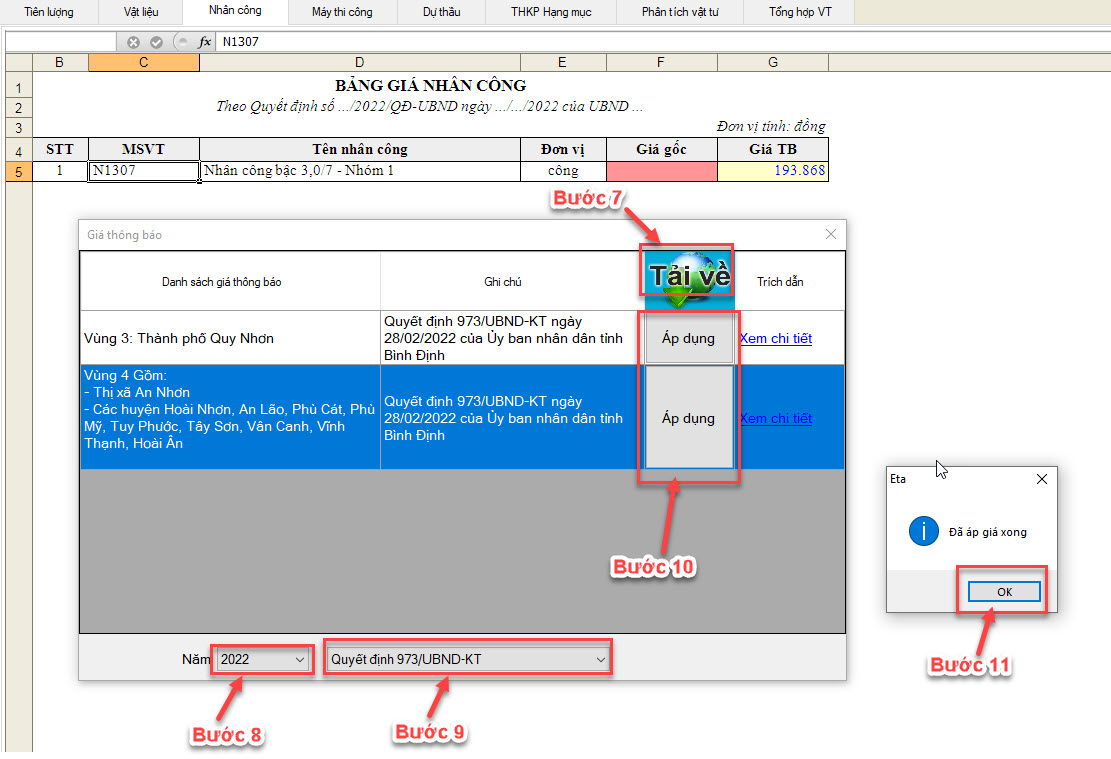The width and height of the screenshot is (1111, 759).
Task: Open the fx function icon
Action: point(205,42)
